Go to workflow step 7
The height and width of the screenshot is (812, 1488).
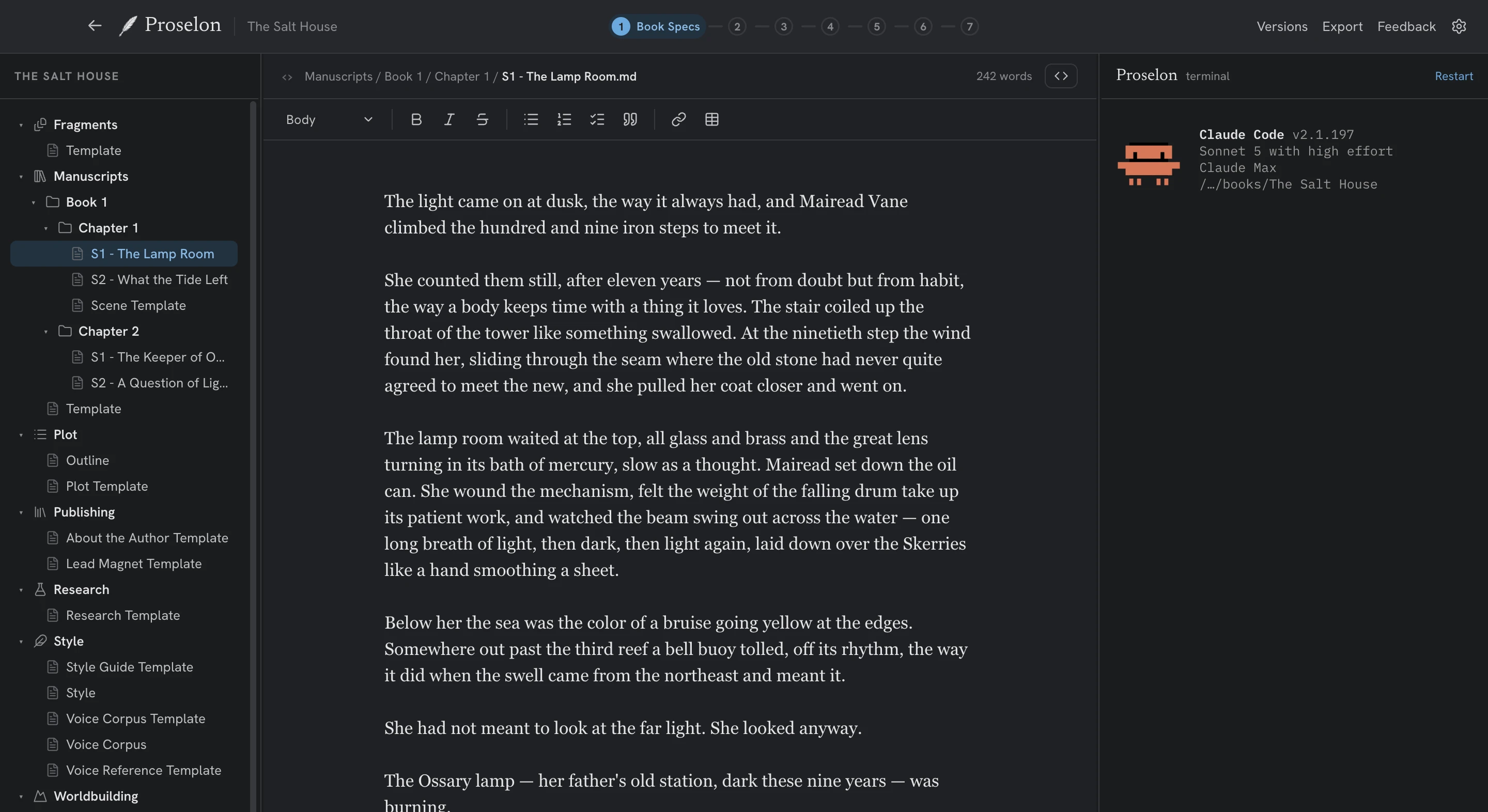pyautogui.click(x=969, y=26)
